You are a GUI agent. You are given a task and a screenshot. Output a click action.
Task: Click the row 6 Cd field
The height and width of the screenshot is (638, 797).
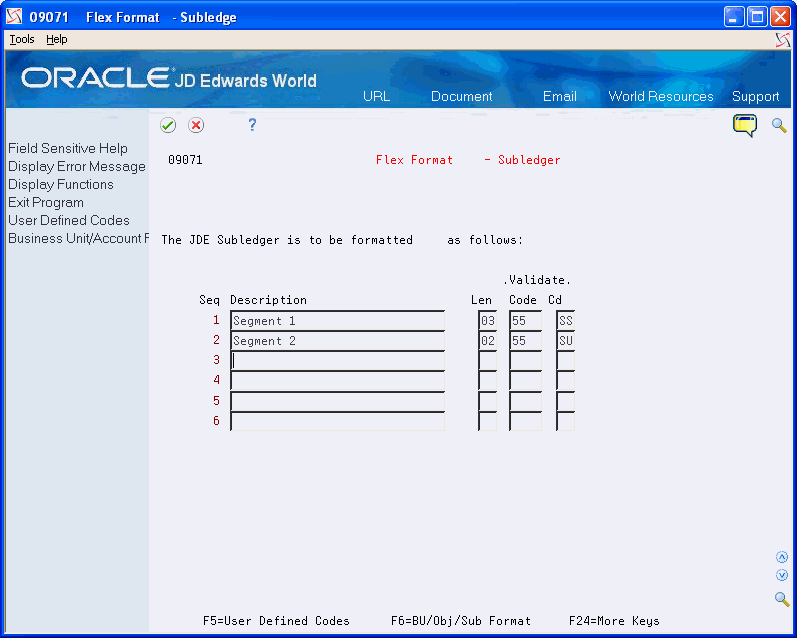tap(565, 421)
